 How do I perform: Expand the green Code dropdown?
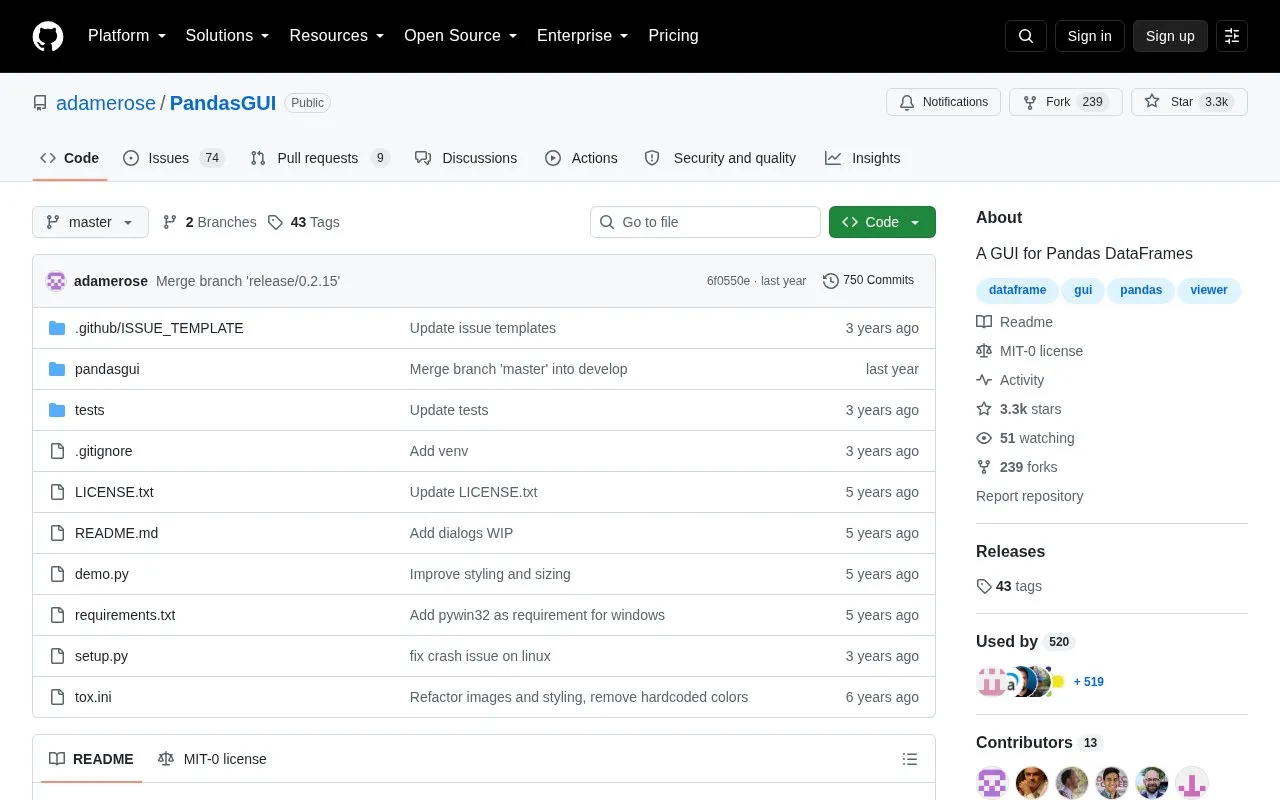pos(882,222)
